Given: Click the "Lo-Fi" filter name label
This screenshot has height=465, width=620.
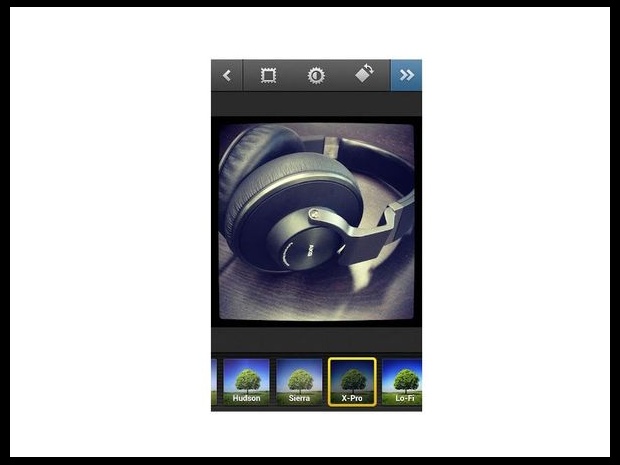Looking at the screenshot, I should 404,398.
